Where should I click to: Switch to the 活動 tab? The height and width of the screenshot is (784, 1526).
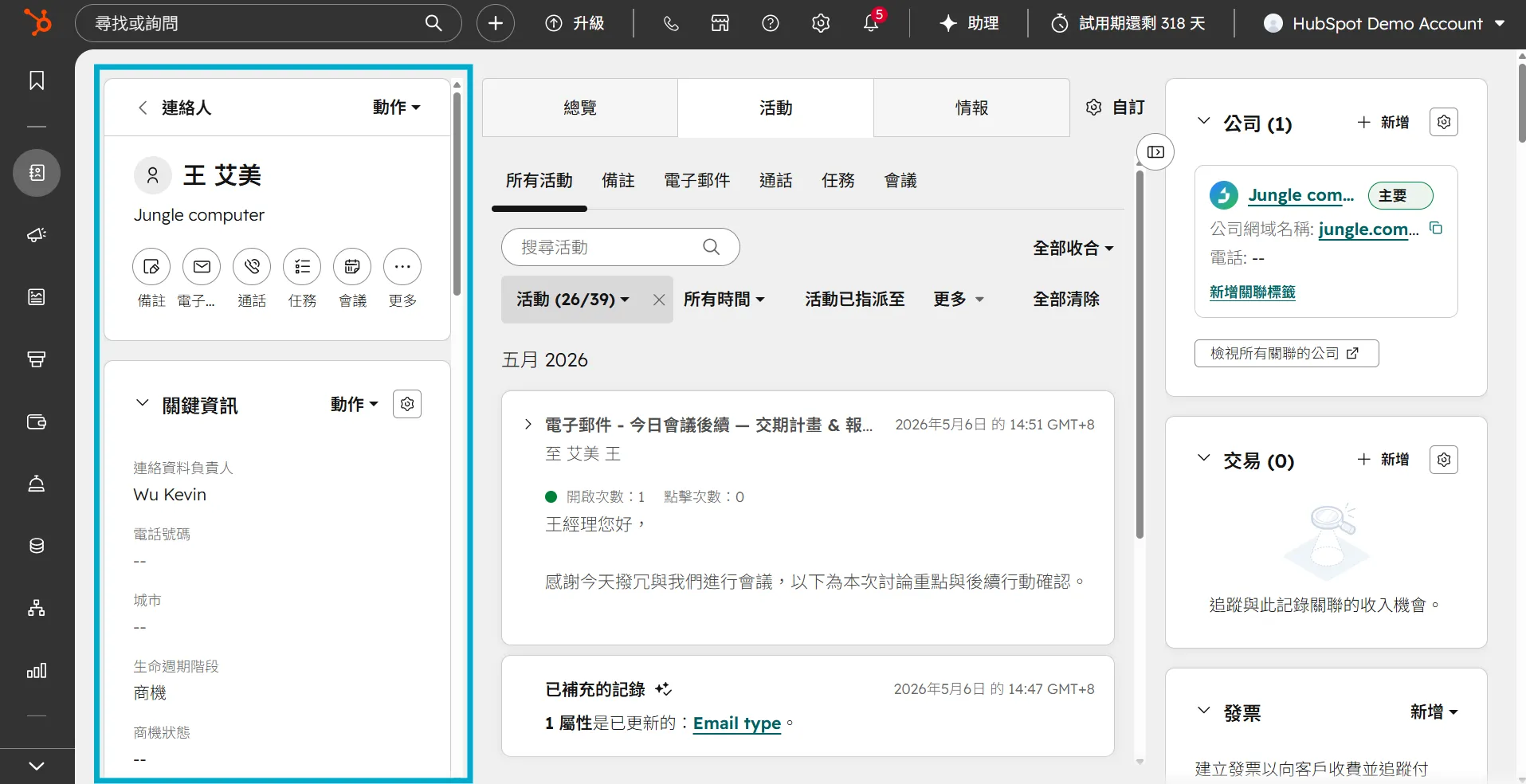[775, 108]
